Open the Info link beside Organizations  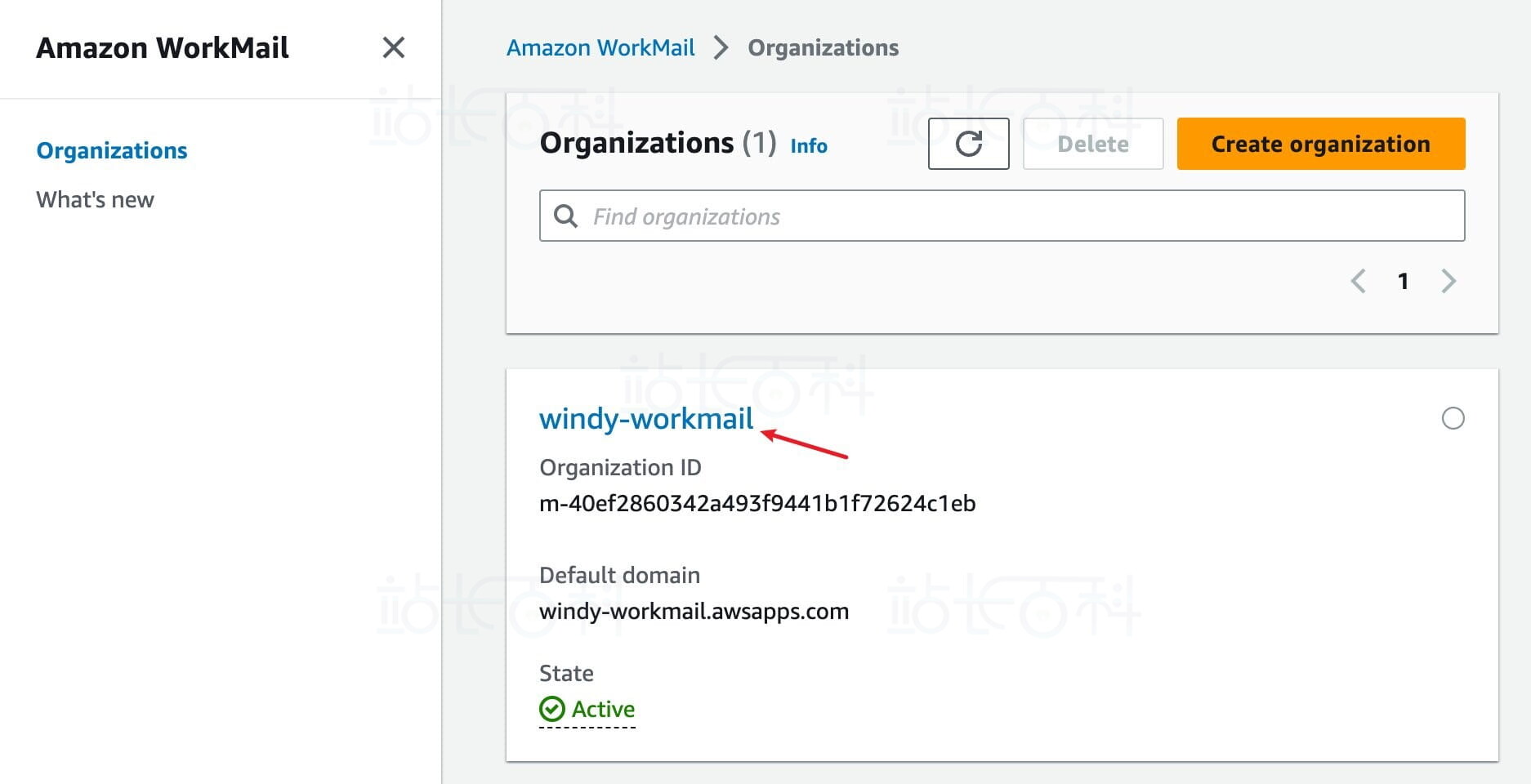click(x=809, y=145)
